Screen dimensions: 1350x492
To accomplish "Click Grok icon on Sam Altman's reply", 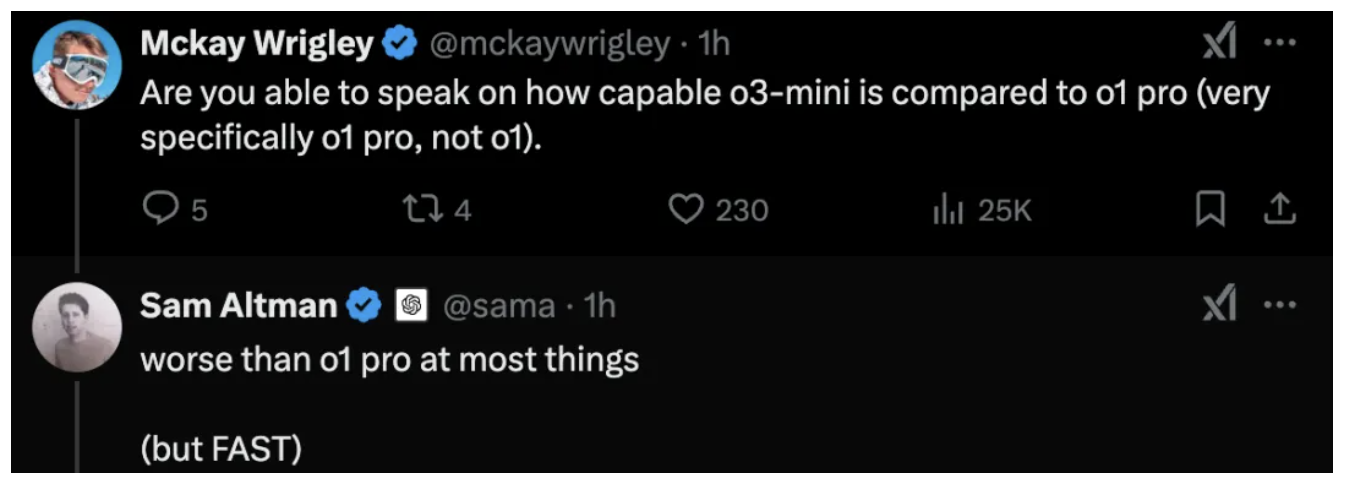I will (x=1219, y=305).
